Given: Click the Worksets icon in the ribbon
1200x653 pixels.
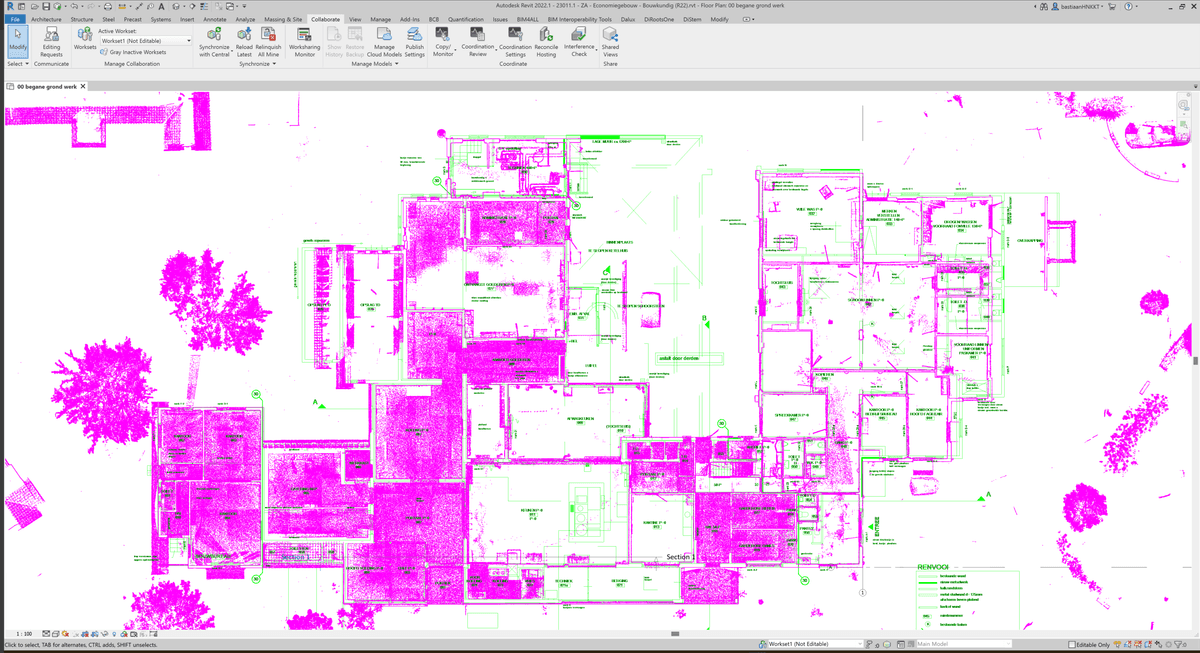Looking at the screenshot, I should 85,40.
